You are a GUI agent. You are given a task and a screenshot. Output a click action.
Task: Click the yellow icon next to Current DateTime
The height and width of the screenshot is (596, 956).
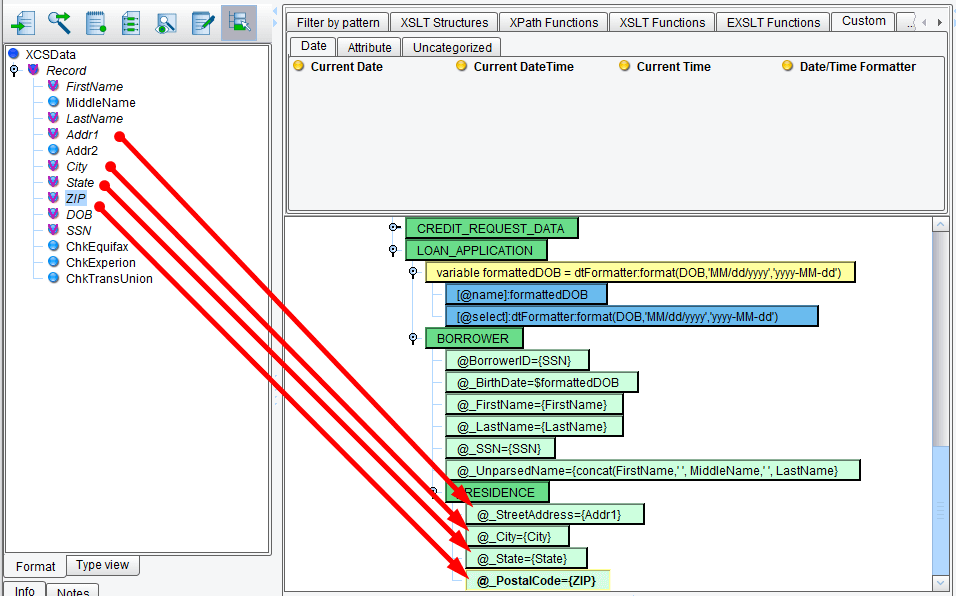462,66
